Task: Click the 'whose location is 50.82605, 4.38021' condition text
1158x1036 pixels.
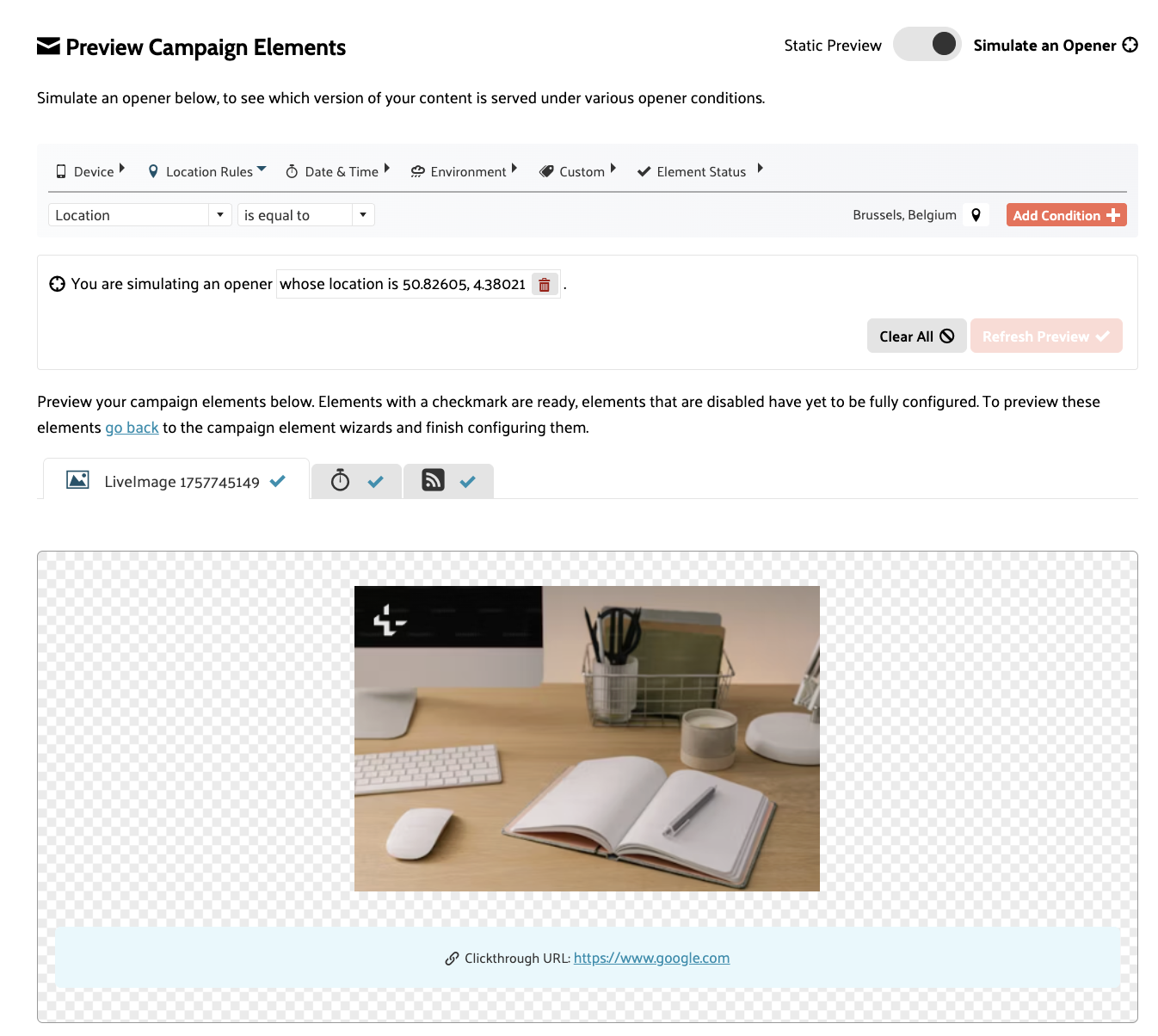Action: (403, 284)
